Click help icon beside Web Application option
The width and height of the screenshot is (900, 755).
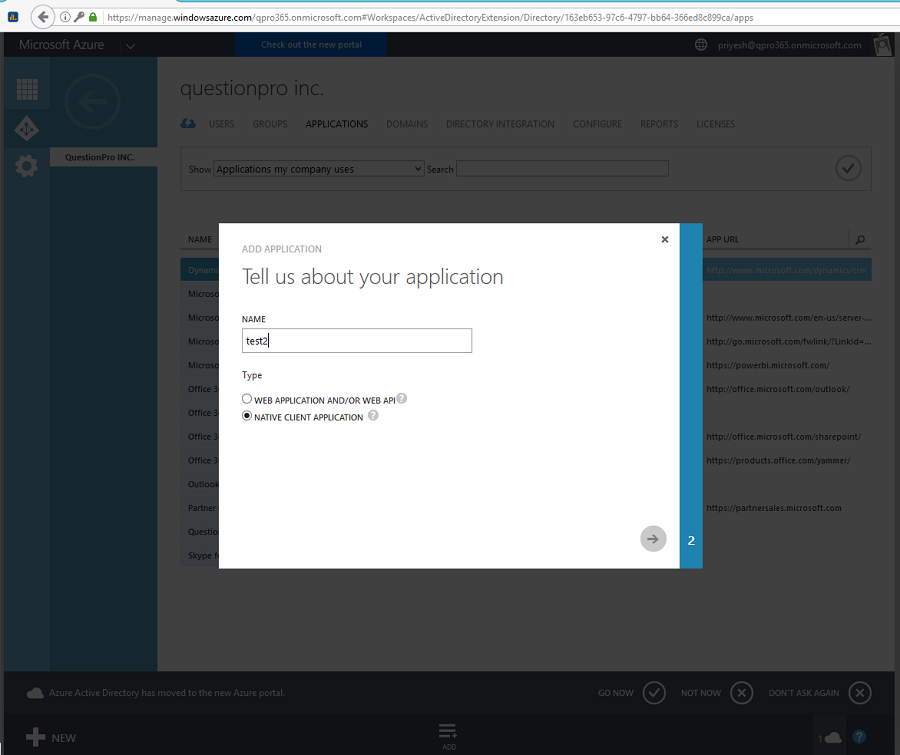pyautogui.click(x=402, y=398)
